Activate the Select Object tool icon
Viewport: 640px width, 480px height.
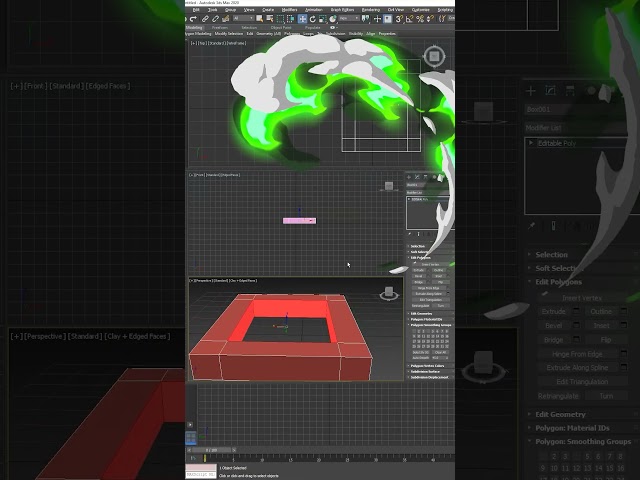pyautogui.click(x=260, y=19)
